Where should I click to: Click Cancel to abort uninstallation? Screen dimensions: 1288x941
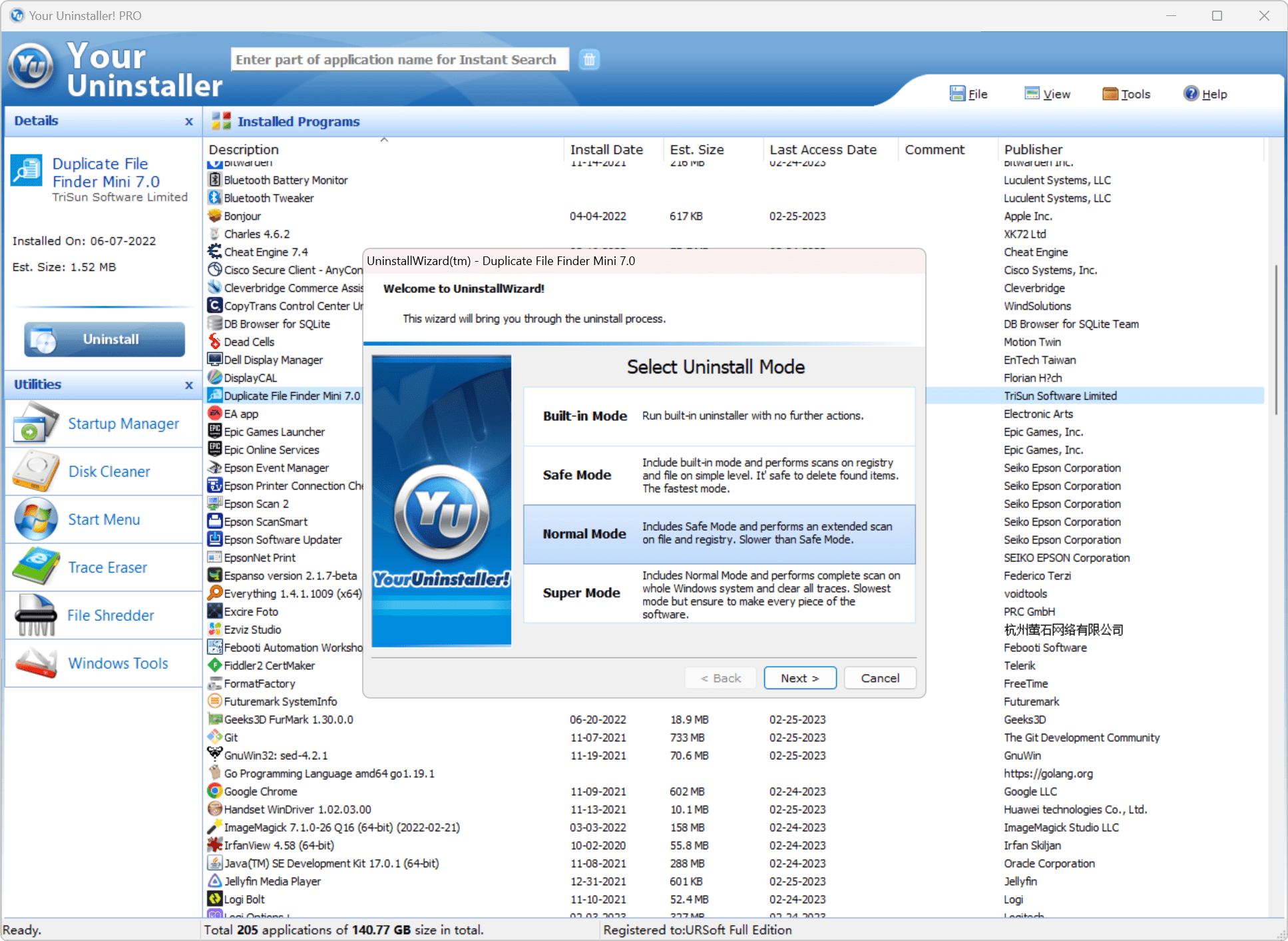[878, 679]
